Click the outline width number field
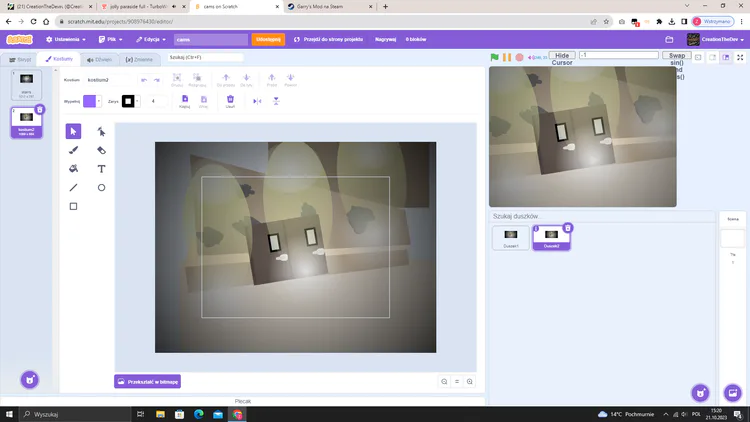This screenshot has width=750, height=422. (157, 101)
